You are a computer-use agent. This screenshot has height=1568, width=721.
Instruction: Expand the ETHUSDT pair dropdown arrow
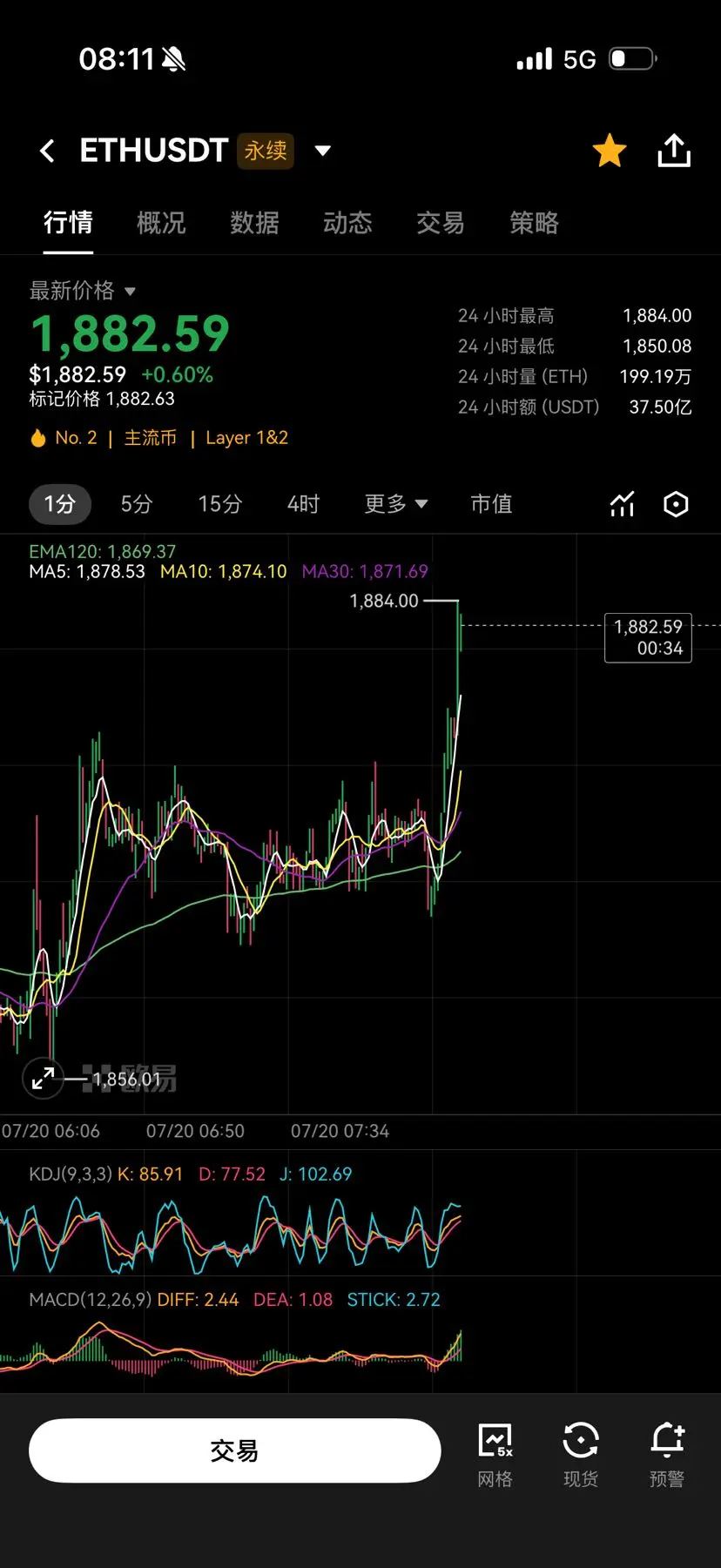point(323,151)
